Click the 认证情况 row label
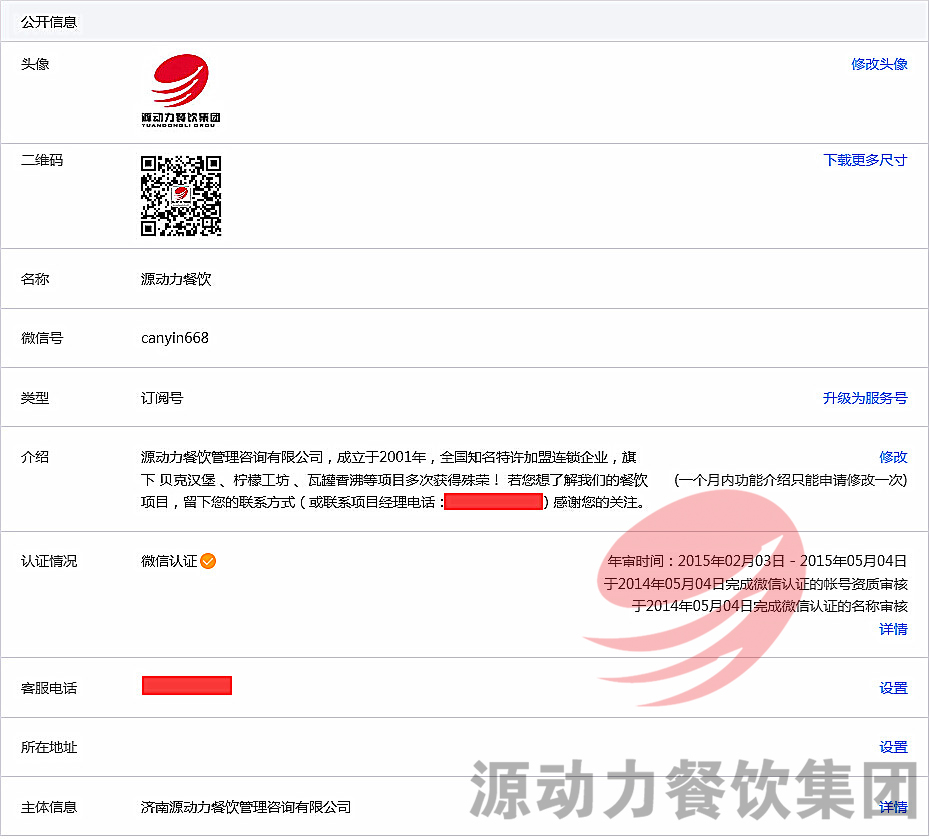This screenshot has width=930, height=839. coord(49,561)
